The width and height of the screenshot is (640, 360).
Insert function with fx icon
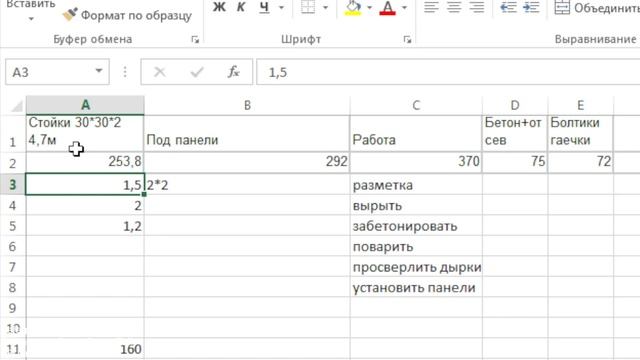click(233, 72)
